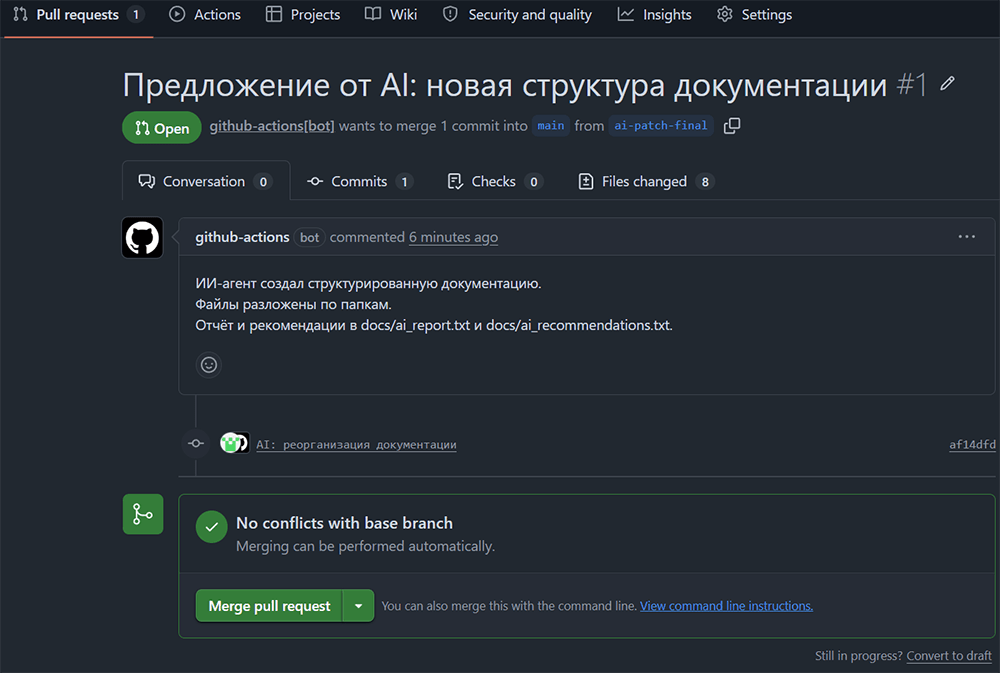Click the green checkmark circle icon
This screenshot has height=673, width=1000.
pos(212,527)
